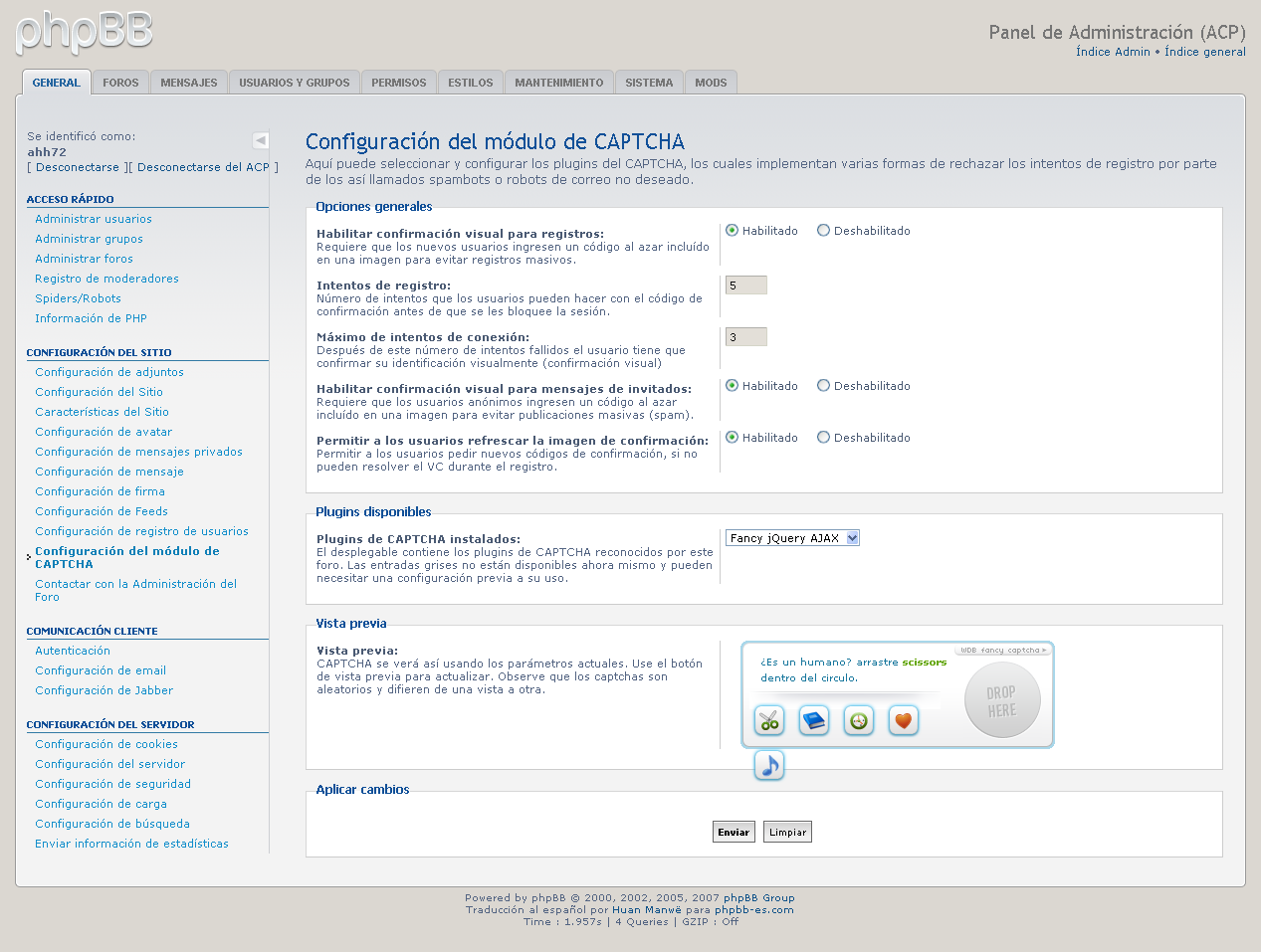Click the phpBB logo

pyautogui.click(x=83, y=33)
